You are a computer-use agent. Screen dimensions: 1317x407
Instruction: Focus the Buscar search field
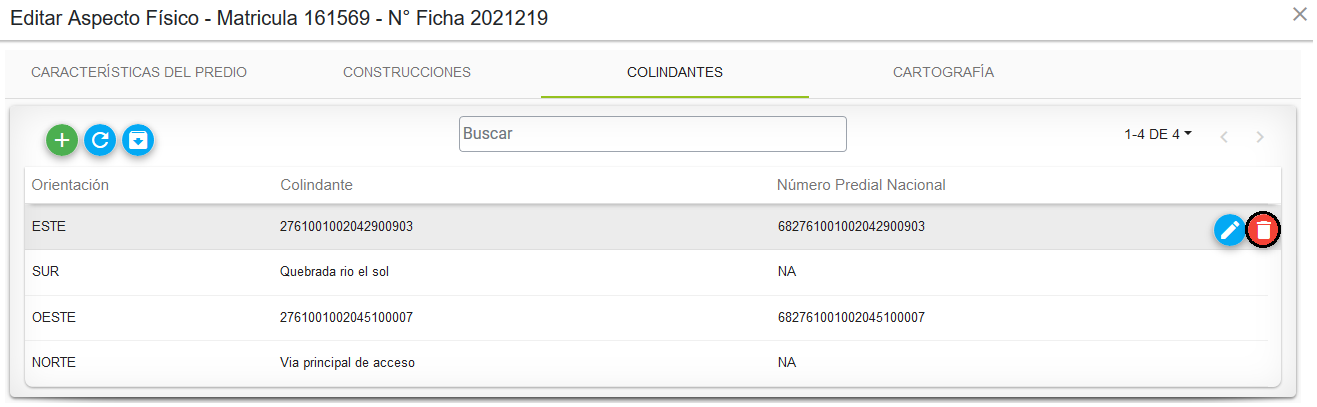click(x=653, y=134)
